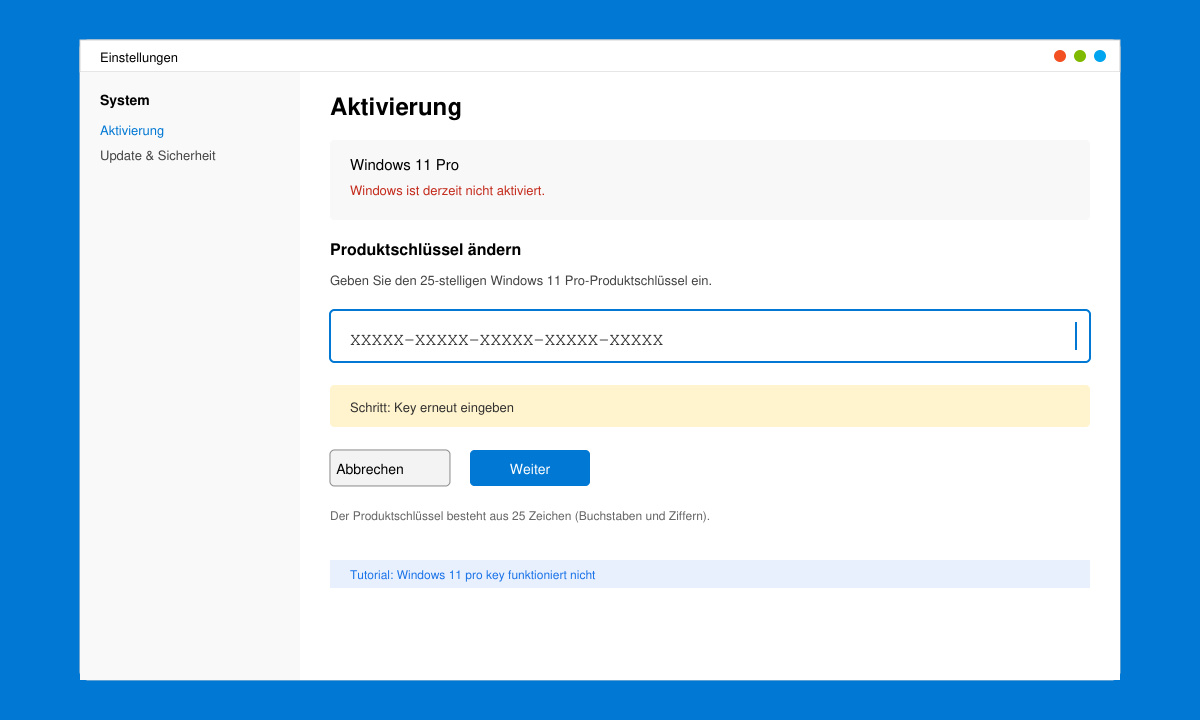Image resolution: width=1200 pixels, height=720 pixels.
Task: Go to Update & Sicherheit in the sidebar
Action: (158, 156)
